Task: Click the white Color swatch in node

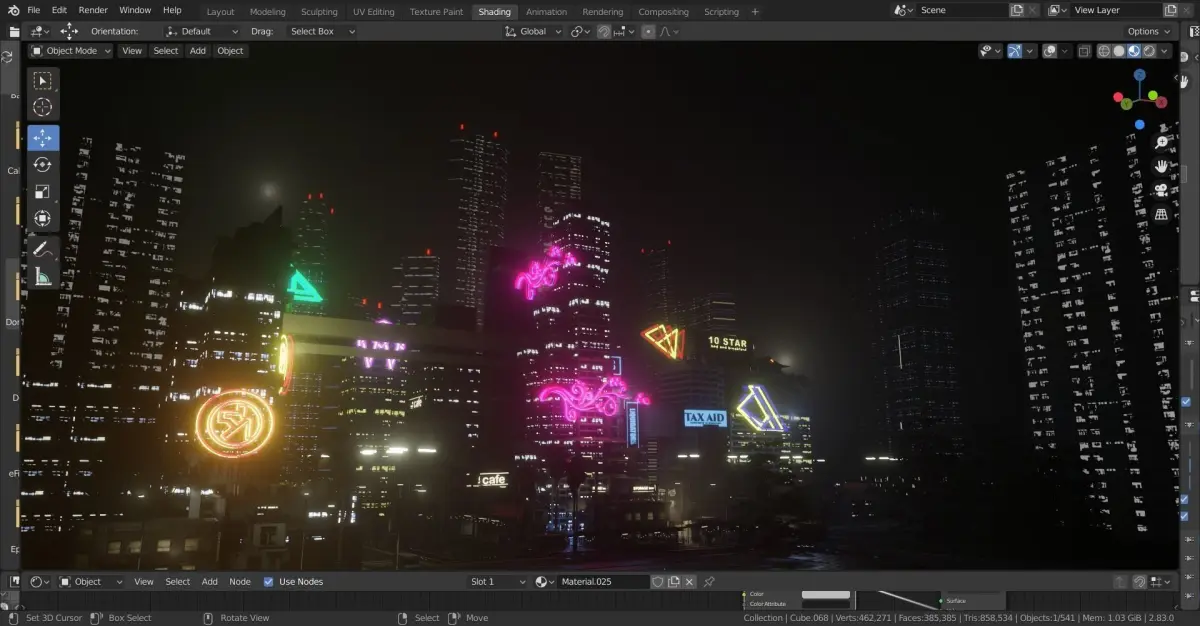Action: point(826,594)
